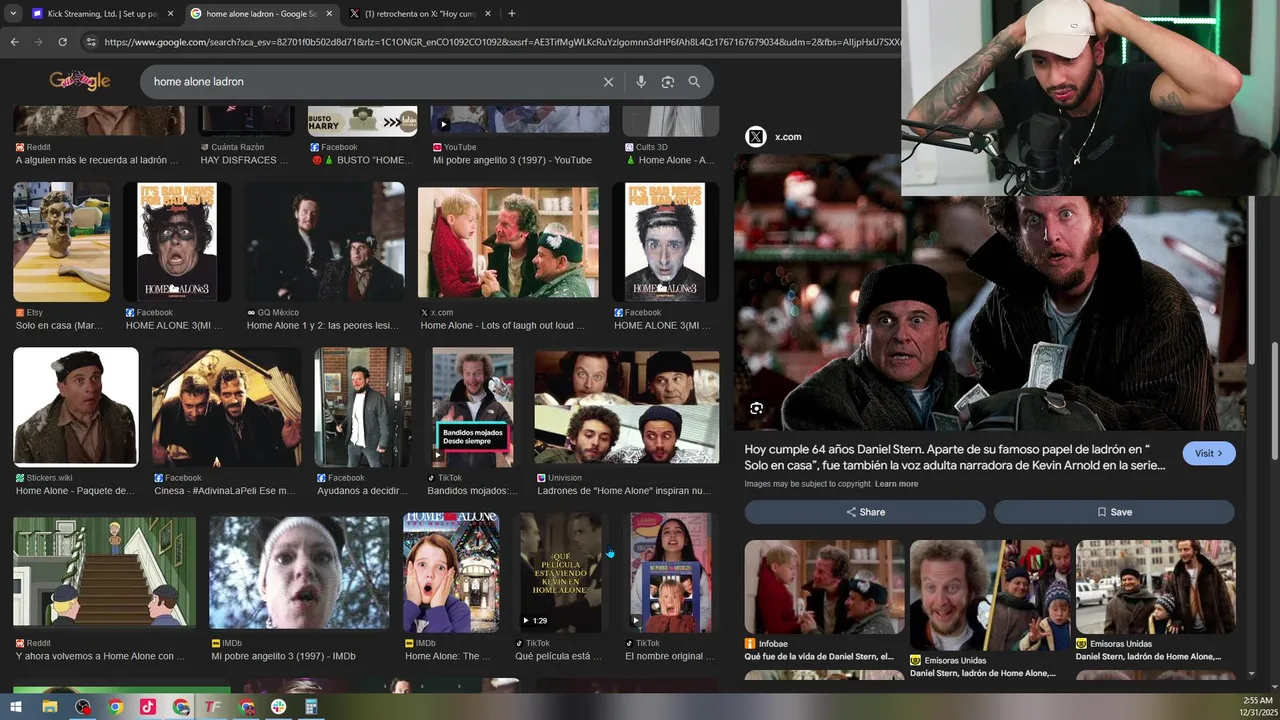Image resolution: width=1280 pixels, height=720 pixels.
Task: Open the Etsy Solo en casa thumbnail
Action: [x=62, y=242]
